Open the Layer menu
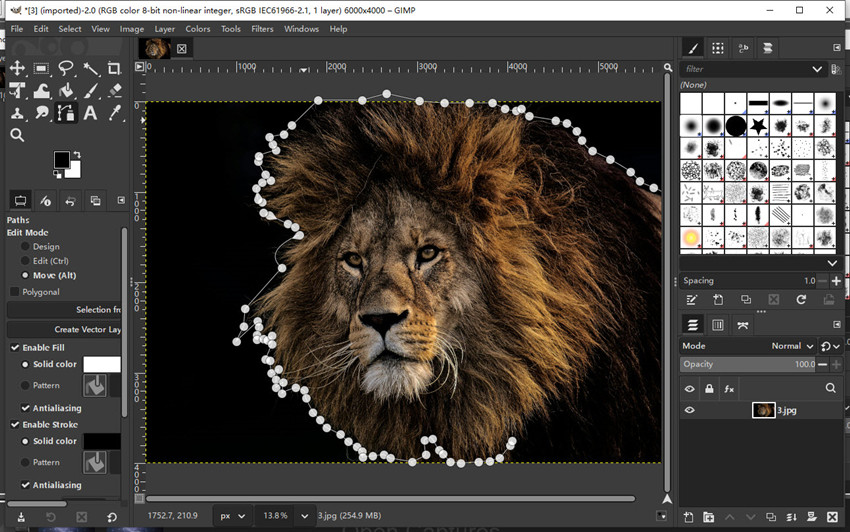This screenshot has height=532, width=850. pyautogui.click(x=164, y=29)
